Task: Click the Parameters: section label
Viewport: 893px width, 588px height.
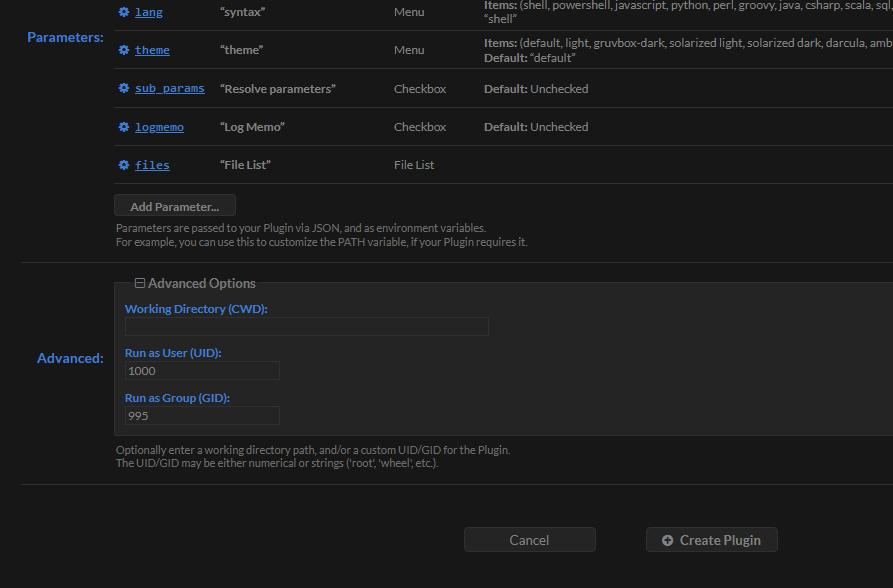Action: click(65, 38)
